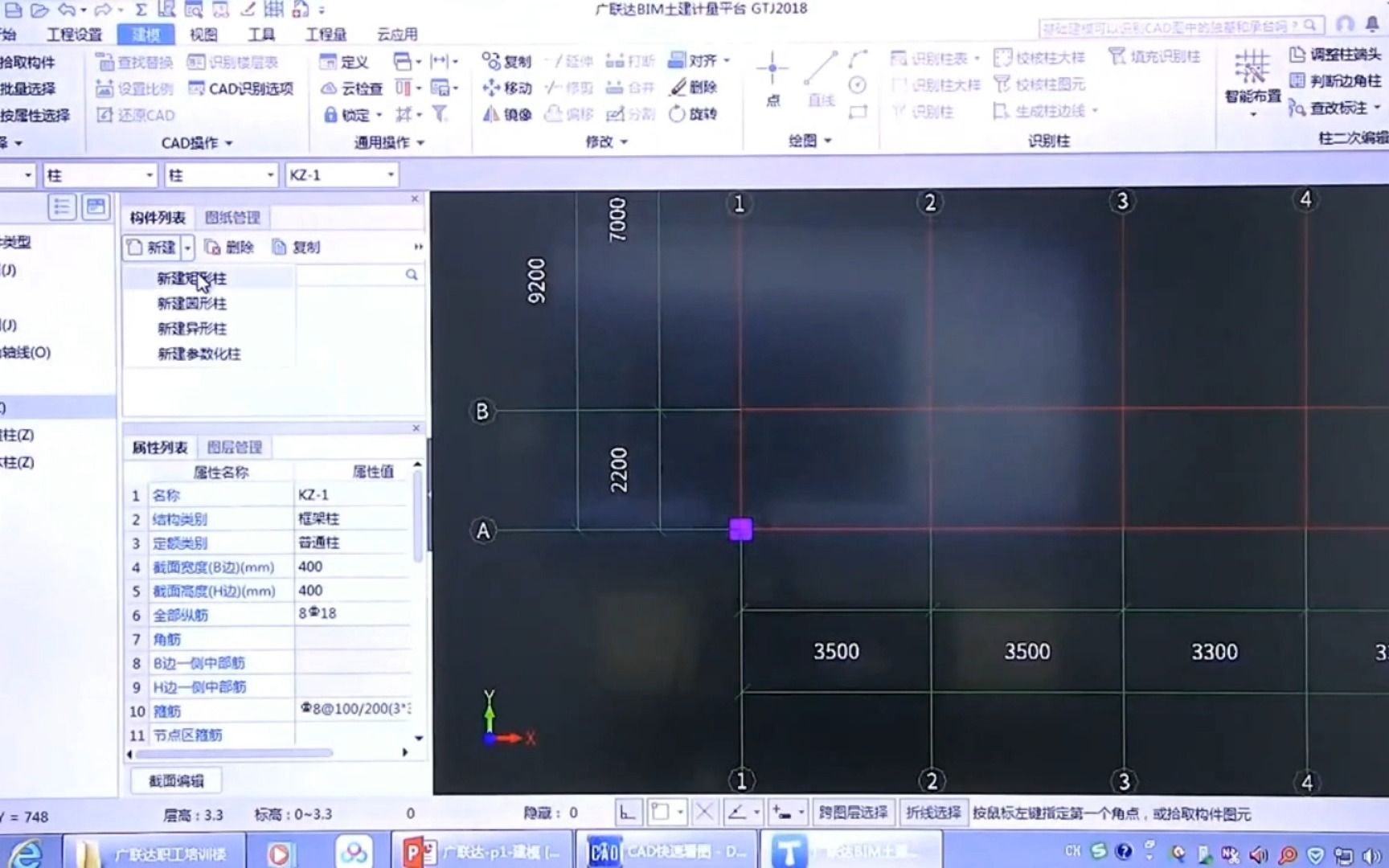
Task: Toggle 跨图层选择 cross-layer selection
Action: click(853, 813)
